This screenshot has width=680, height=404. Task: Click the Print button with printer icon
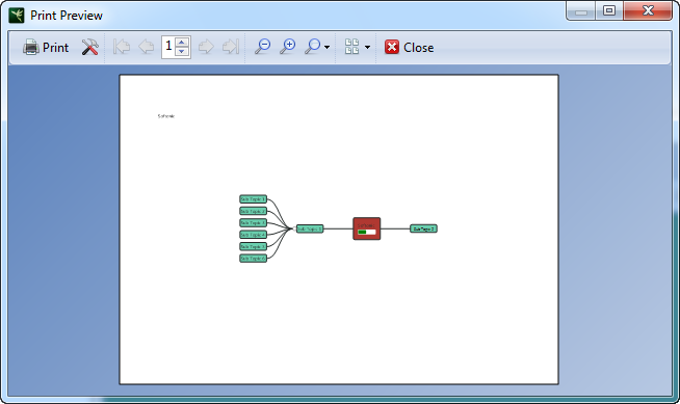tap(46, 47)
